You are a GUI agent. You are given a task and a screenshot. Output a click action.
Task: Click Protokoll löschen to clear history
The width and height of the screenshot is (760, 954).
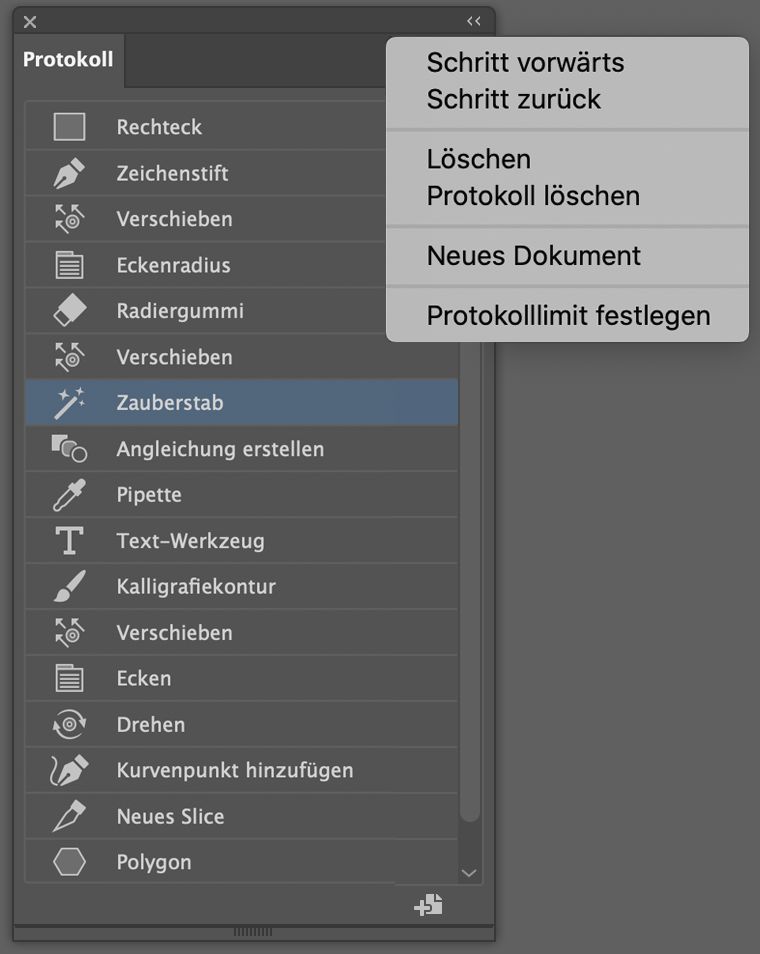pos(533,195)
